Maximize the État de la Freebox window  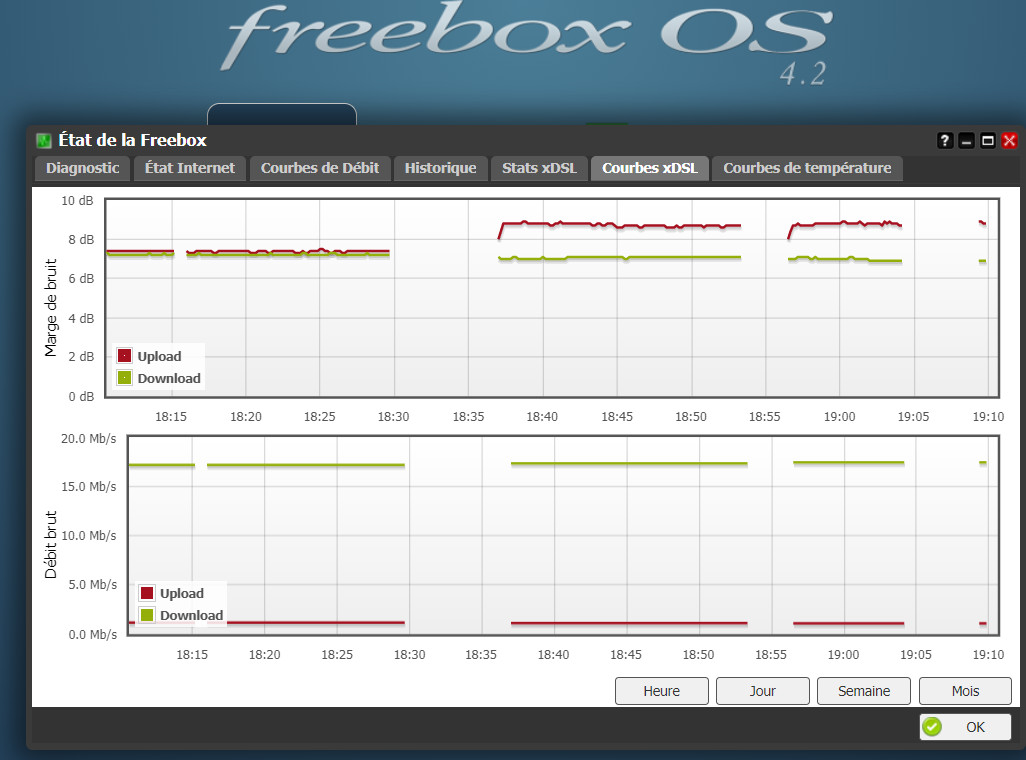pyautogui.click(x=987, y=141)
